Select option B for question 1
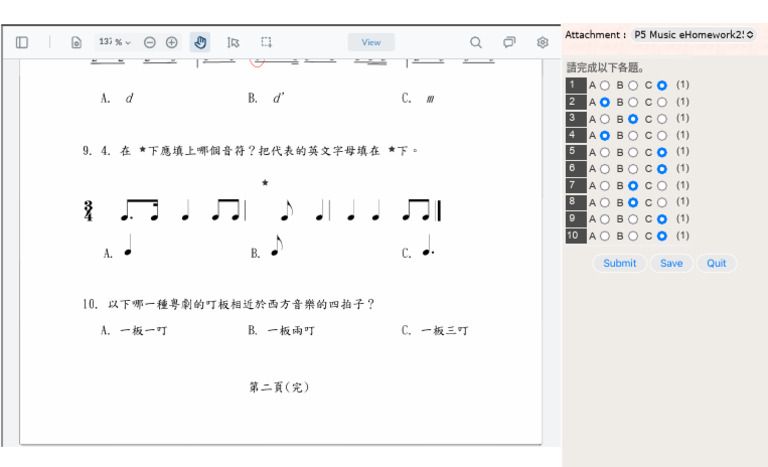 point(633,85)
